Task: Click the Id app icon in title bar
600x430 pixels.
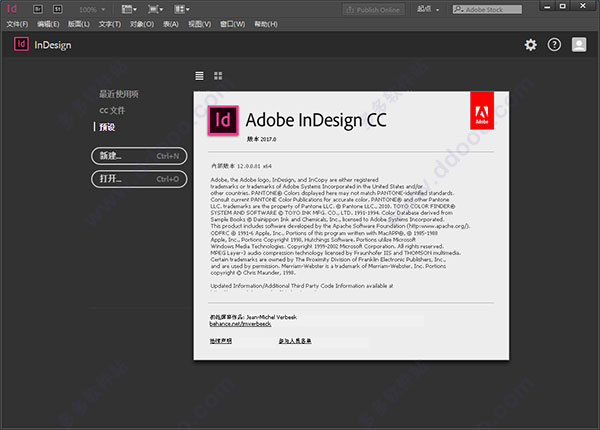Action: pyautogui.click(x=12, y=9)
